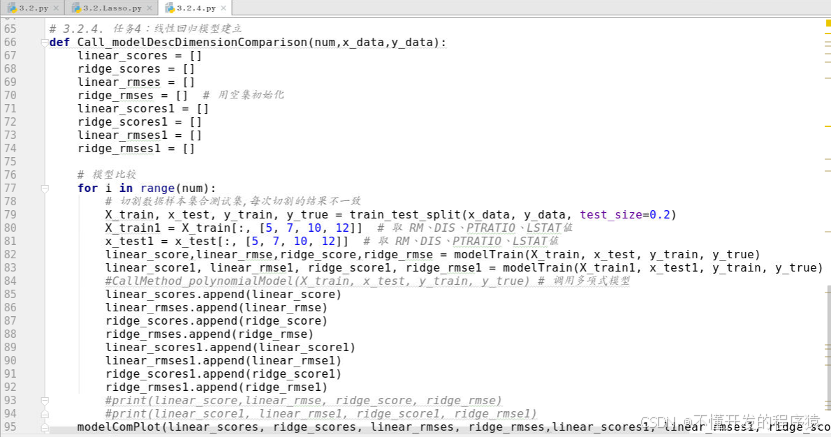The image size is (832, 438).
Task: Toggle the fold marker at line 95
Action: tap(45, 427)
